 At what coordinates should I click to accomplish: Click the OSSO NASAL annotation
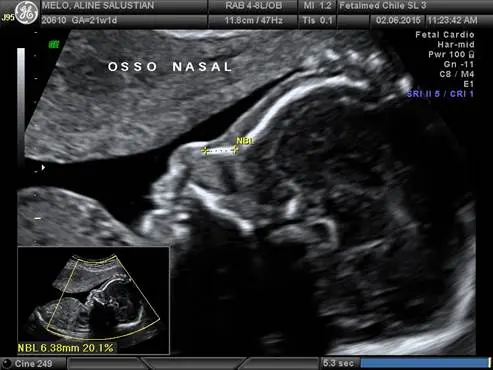170,67
